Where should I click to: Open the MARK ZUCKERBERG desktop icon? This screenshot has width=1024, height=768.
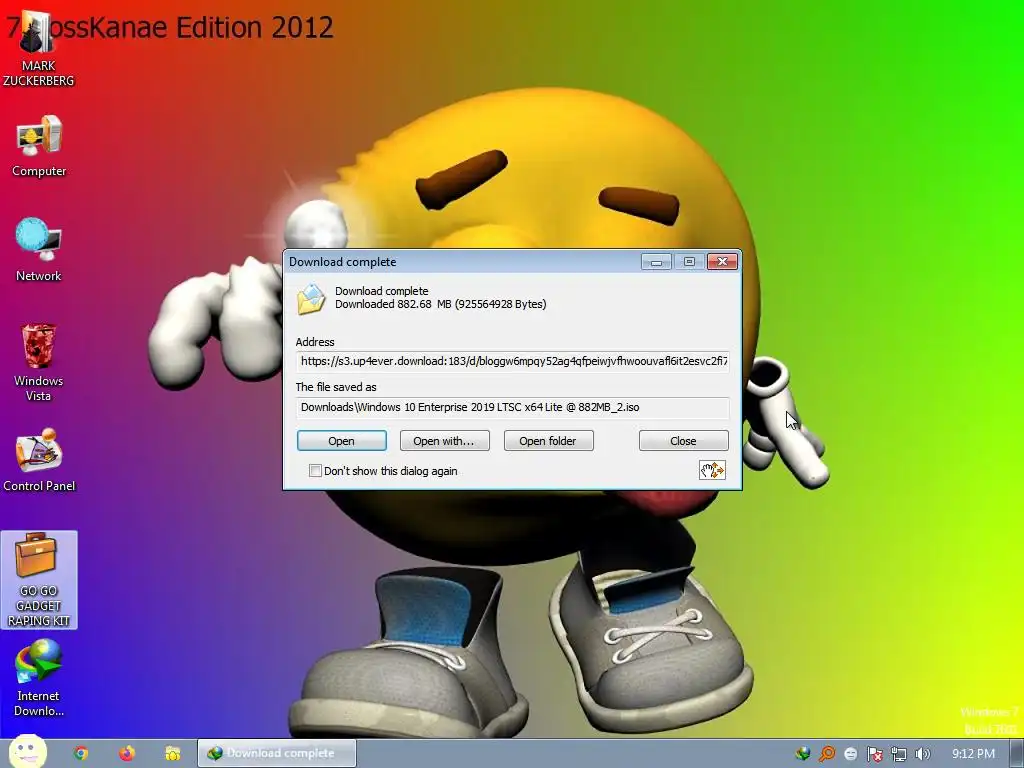[x=38, y=50]
